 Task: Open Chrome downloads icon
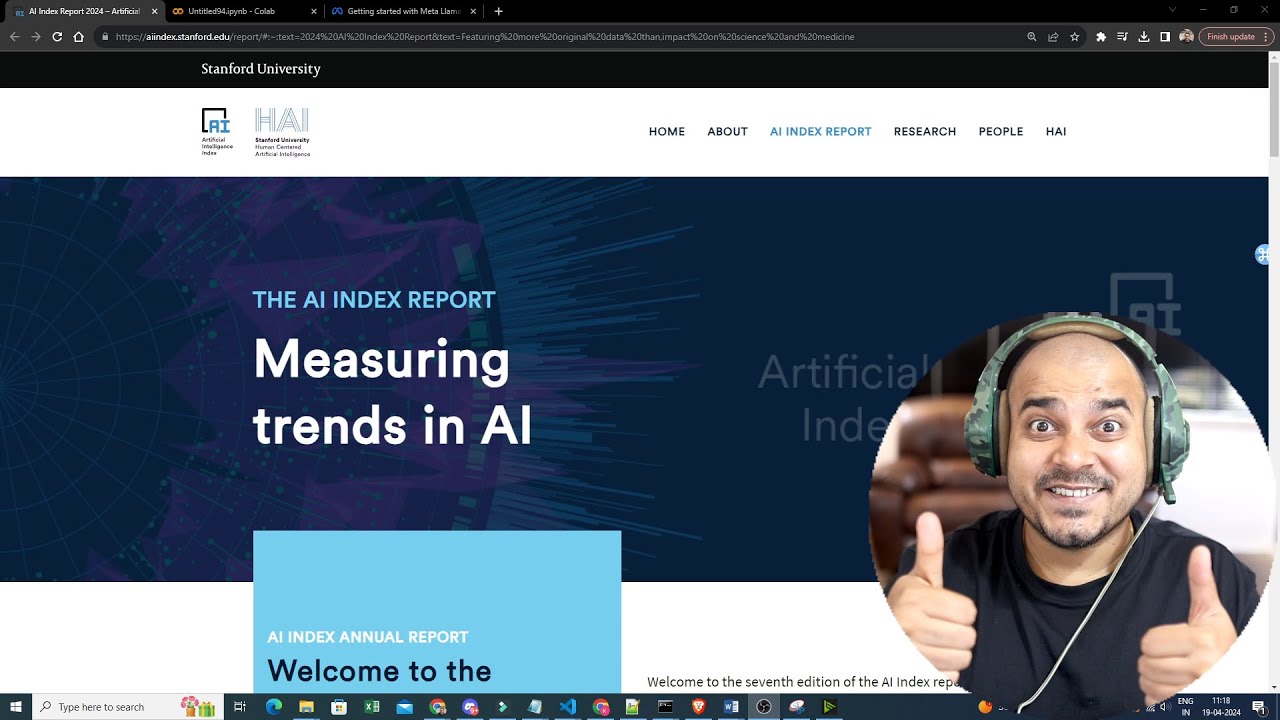1144,37
